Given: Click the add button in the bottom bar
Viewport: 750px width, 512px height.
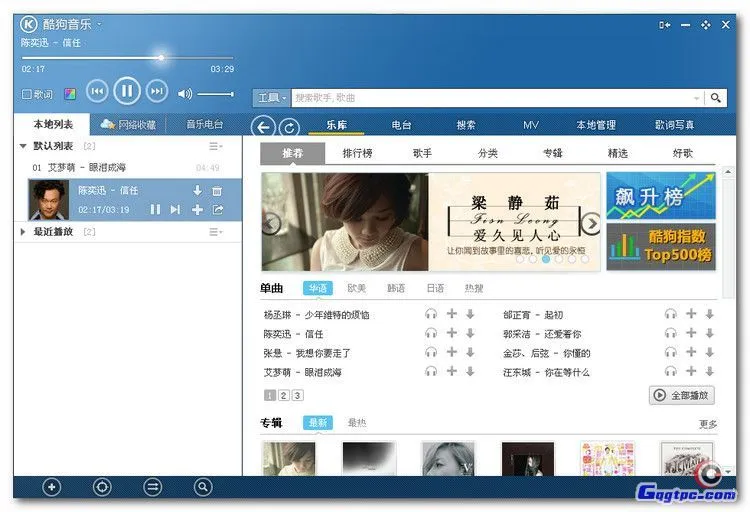Looking at the screenshot, I should click(51, 487).
